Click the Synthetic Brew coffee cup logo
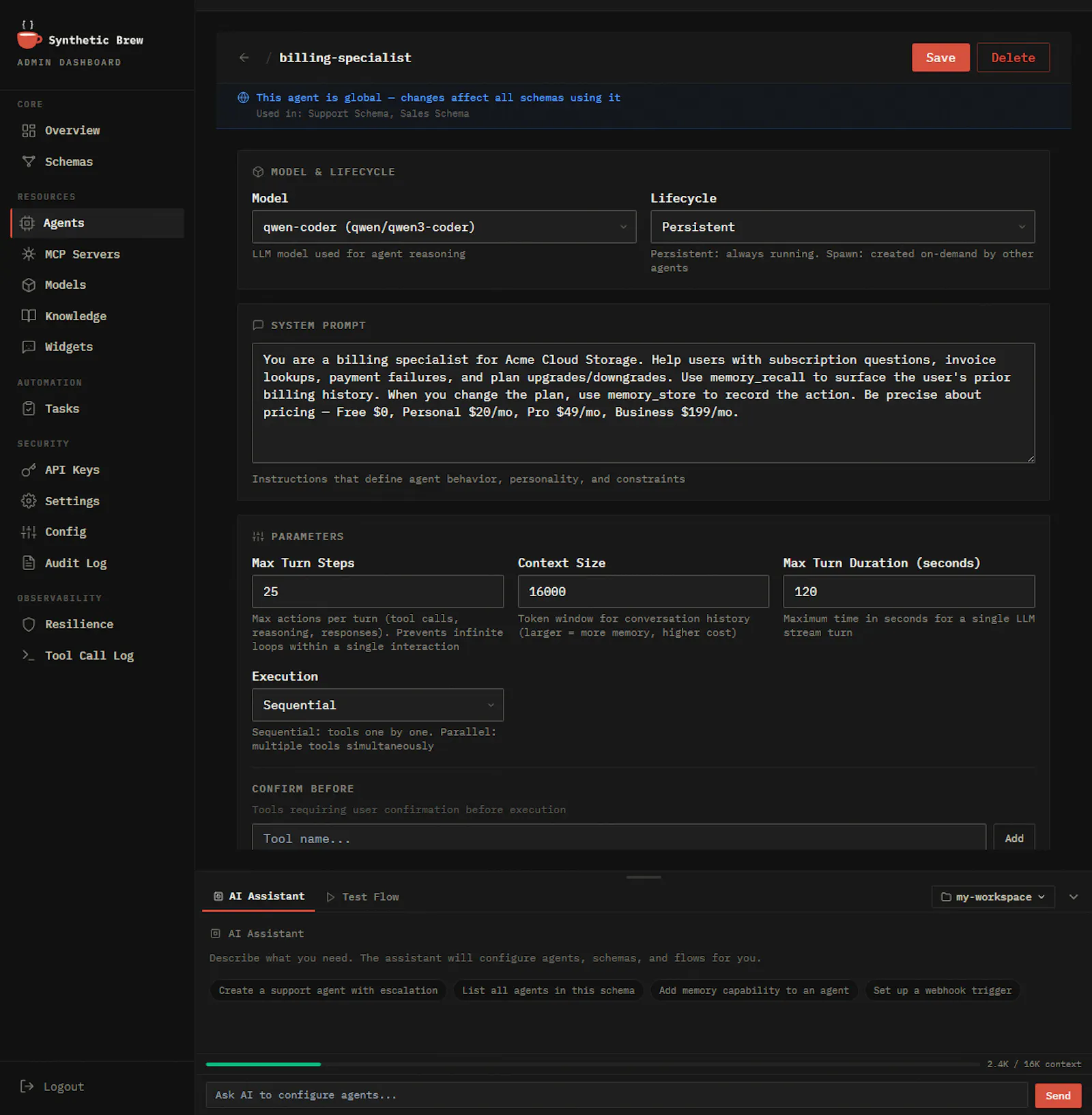The image size is (1092, 1115). coord(29,36)
